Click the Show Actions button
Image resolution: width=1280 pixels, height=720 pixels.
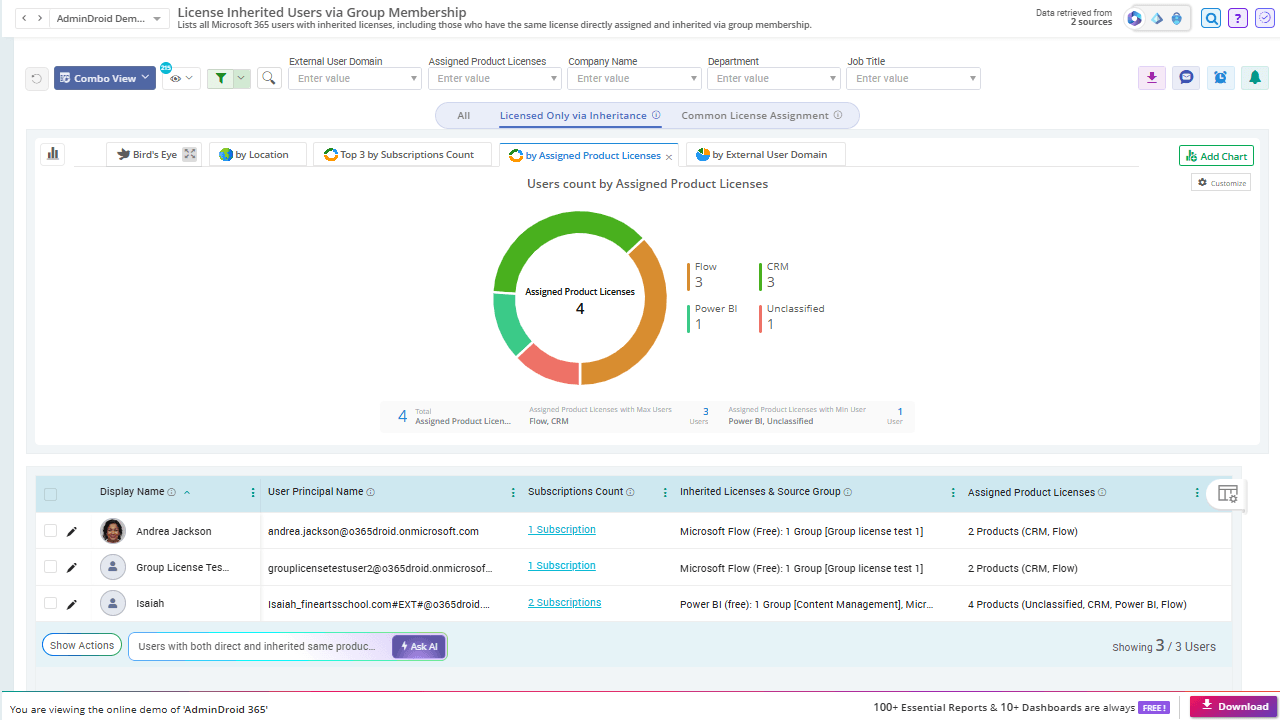[82, 646]
